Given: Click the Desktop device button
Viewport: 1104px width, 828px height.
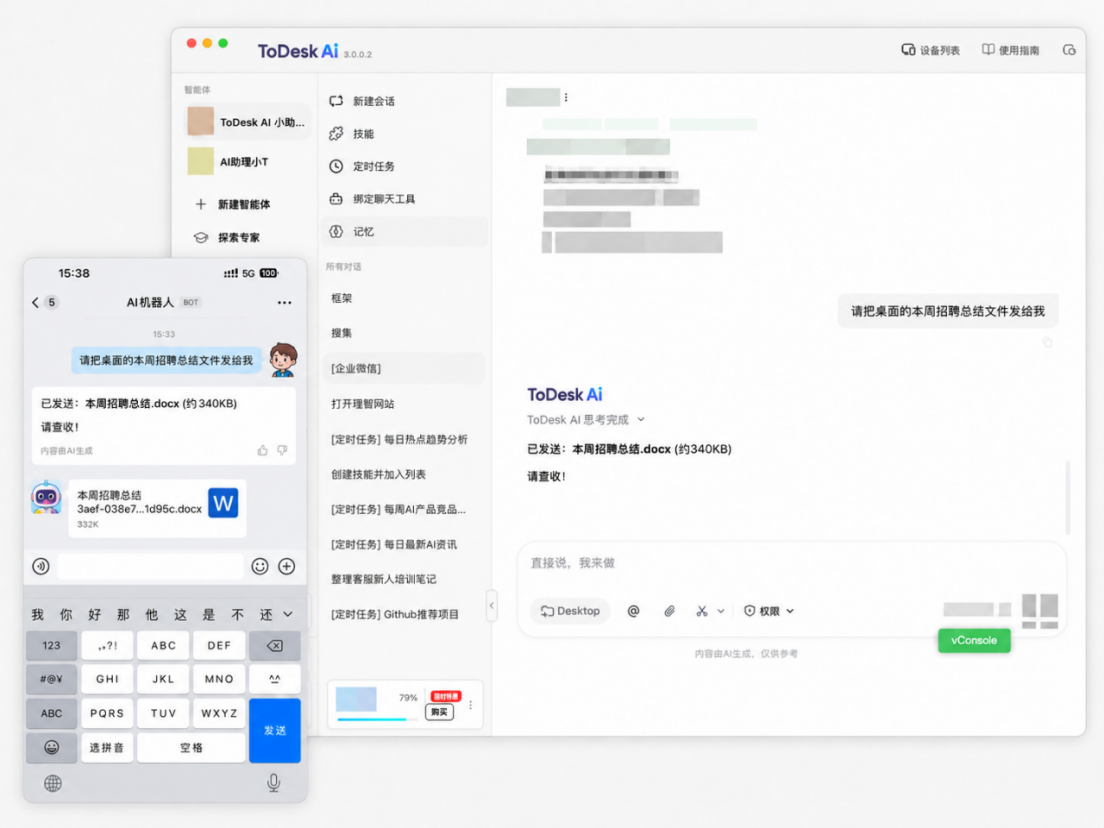Looking at the screenshot, I should [x=570, y=611].
